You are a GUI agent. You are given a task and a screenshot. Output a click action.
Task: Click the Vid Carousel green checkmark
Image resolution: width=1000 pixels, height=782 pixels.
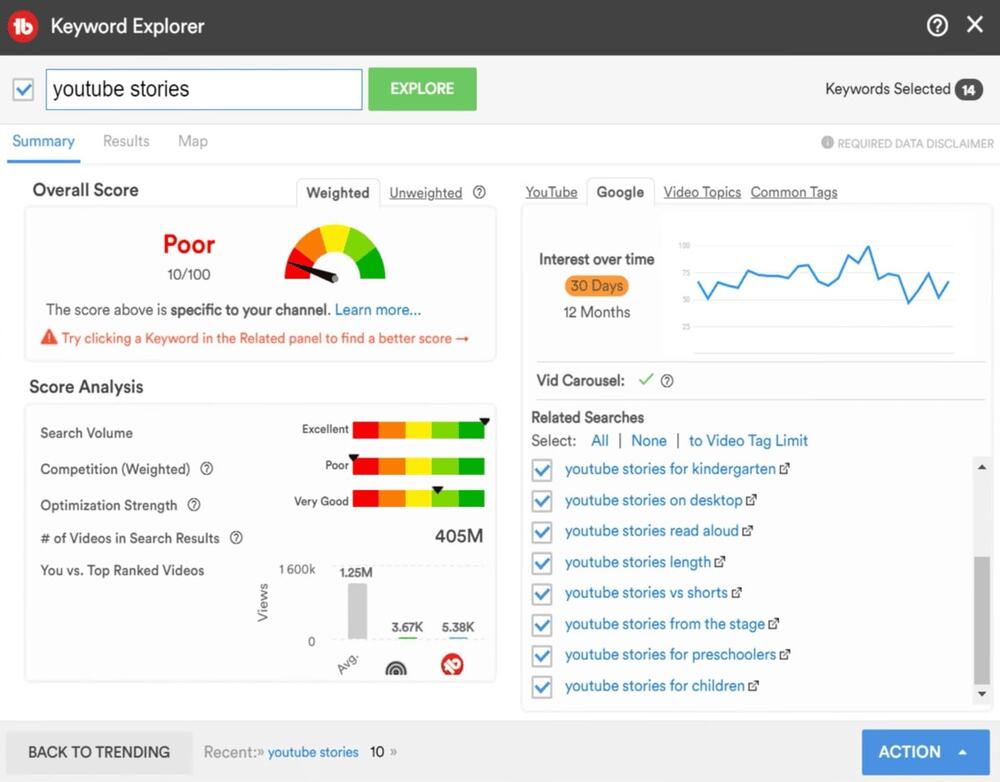646,380
